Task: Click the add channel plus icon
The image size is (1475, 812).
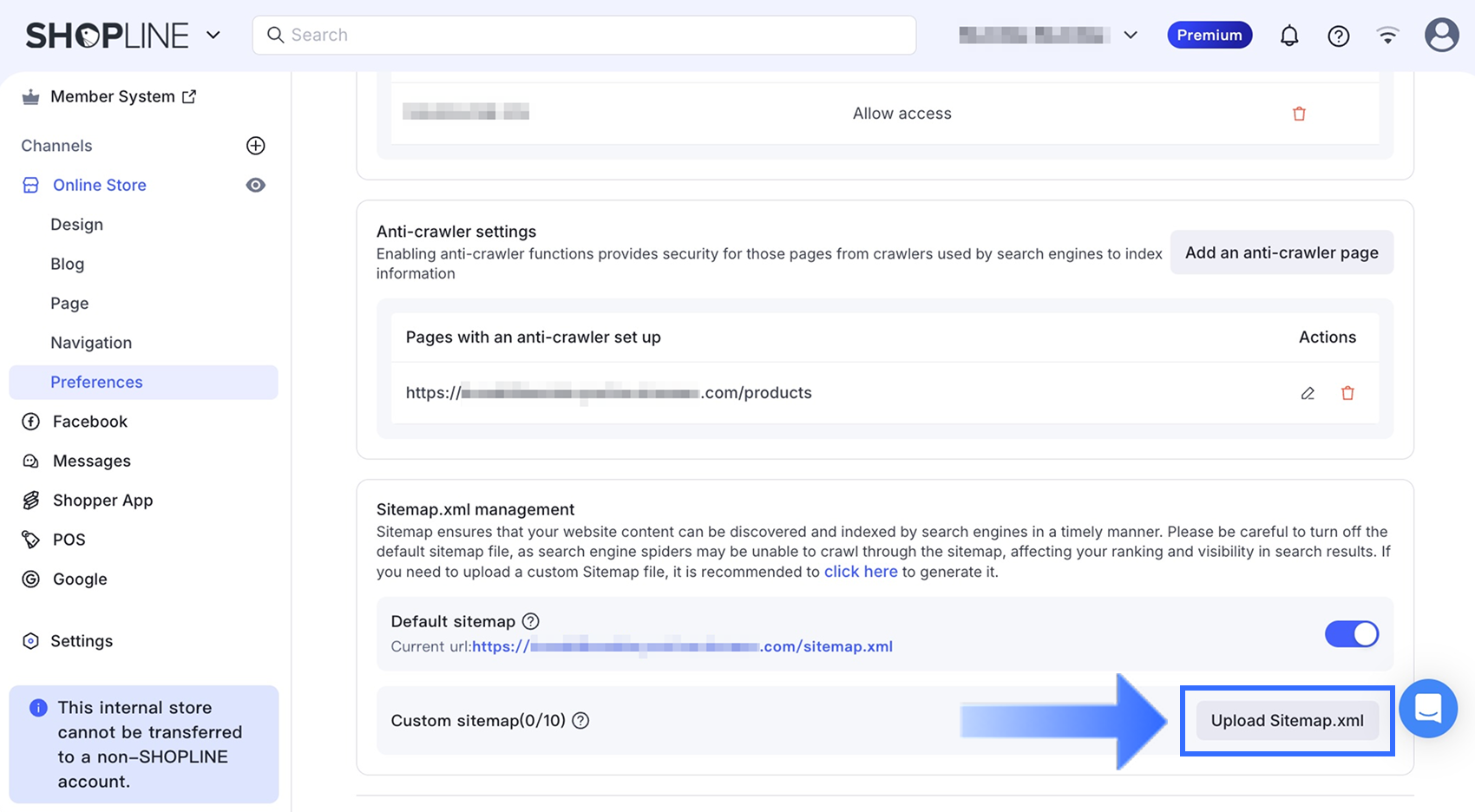Action: pyautogui.click(x=255, y=146)
